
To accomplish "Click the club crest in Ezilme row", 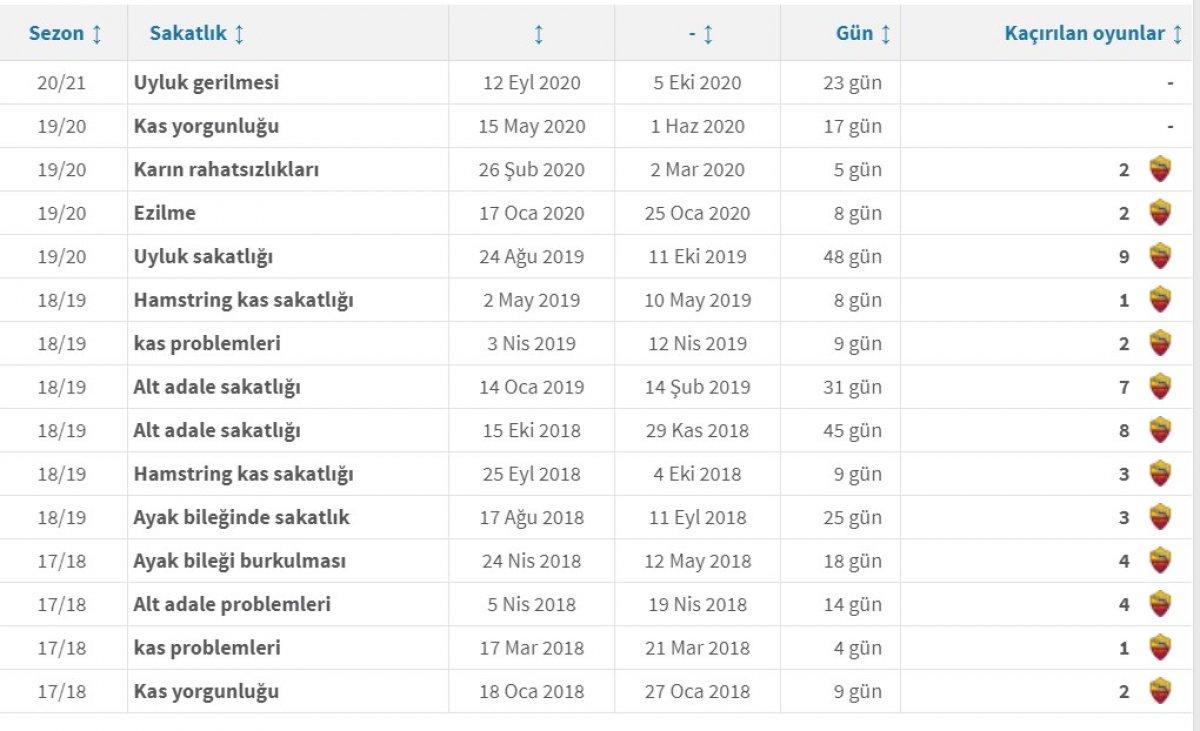I will click(1159, 213).
